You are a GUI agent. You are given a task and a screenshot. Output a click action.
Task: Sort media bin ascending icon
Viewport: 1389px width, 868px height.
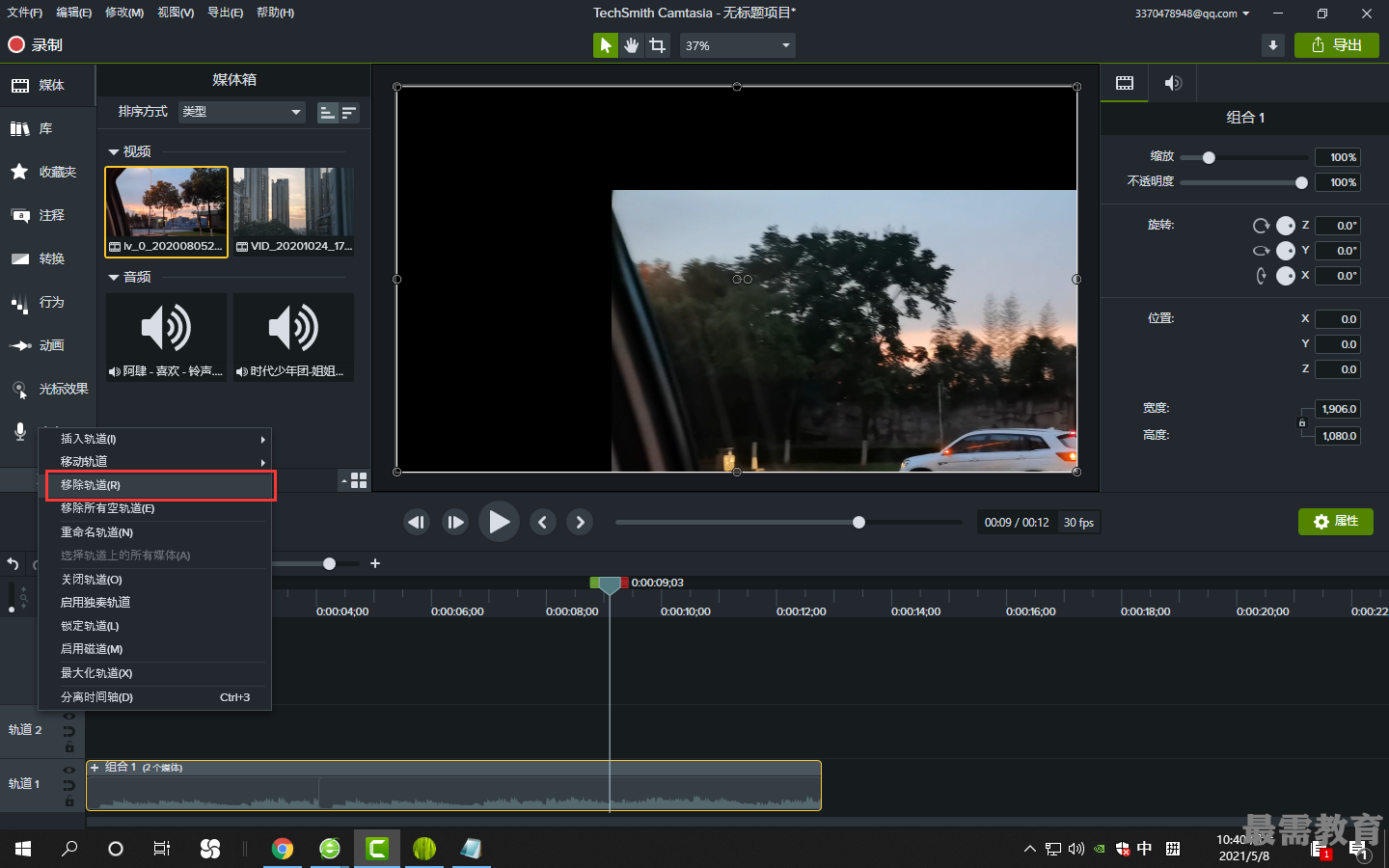(327, 113)
